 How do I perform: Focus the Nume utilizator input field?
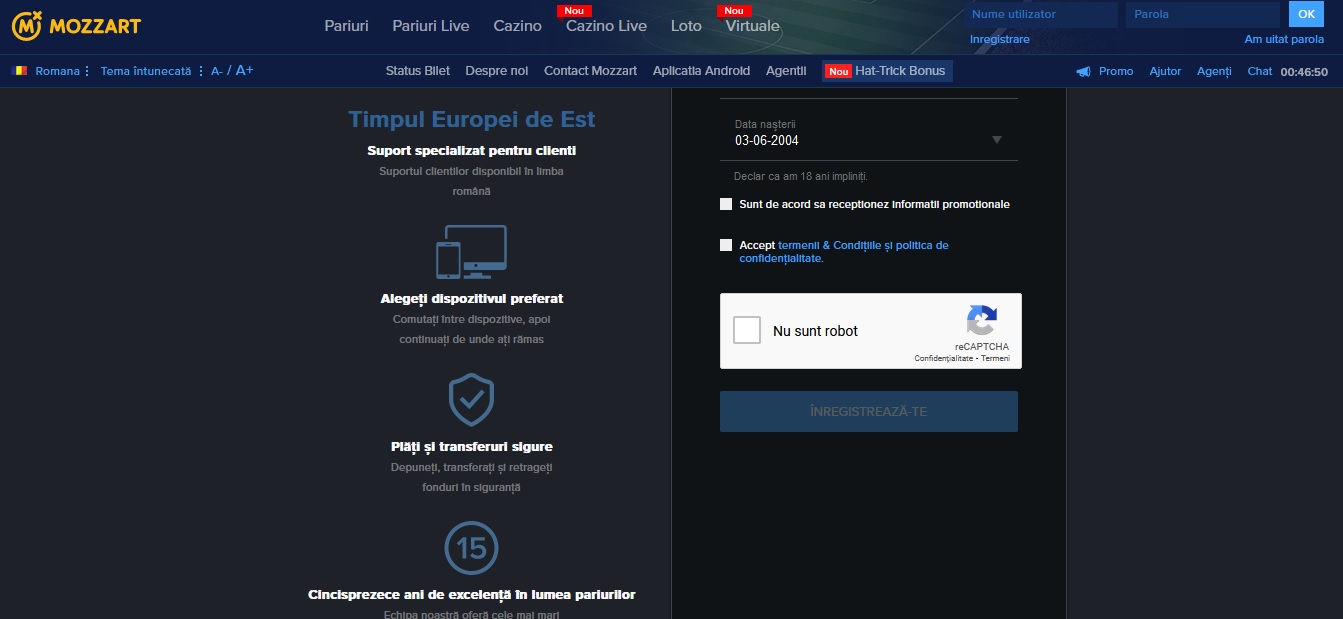coord(1041,14)
